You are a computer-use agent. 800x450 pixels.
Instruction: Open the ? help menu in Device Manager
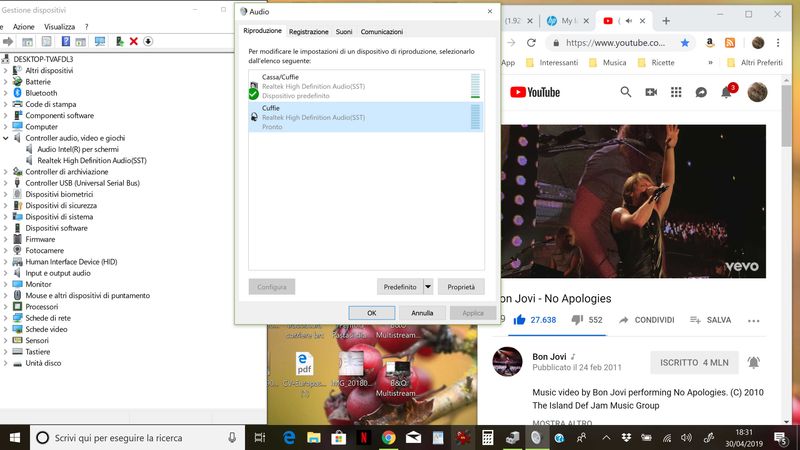click(x=86, y=27)
